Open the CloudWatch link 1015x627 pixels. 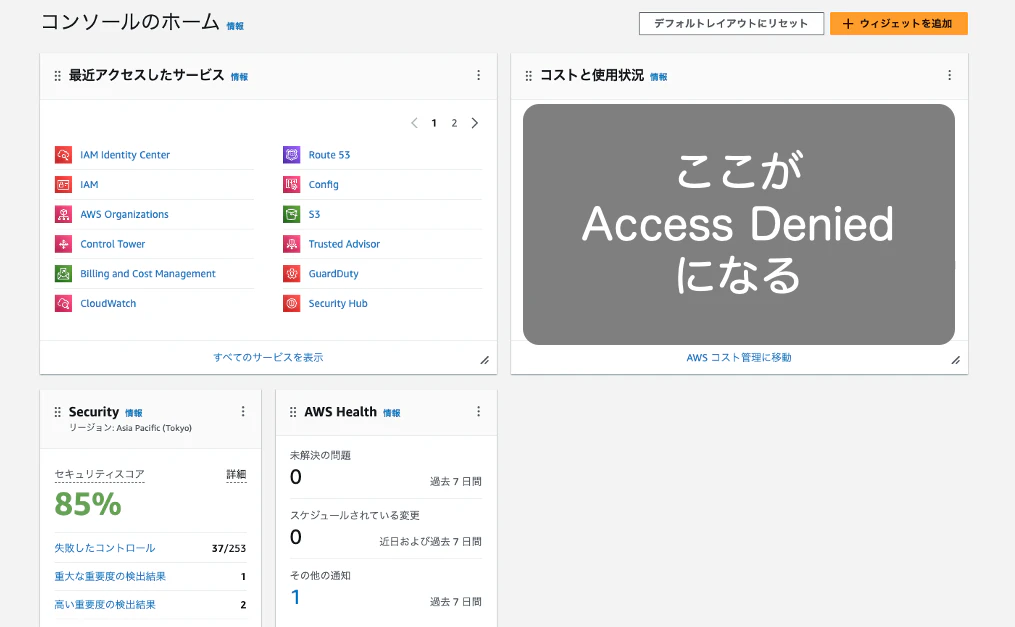[108, 303]
